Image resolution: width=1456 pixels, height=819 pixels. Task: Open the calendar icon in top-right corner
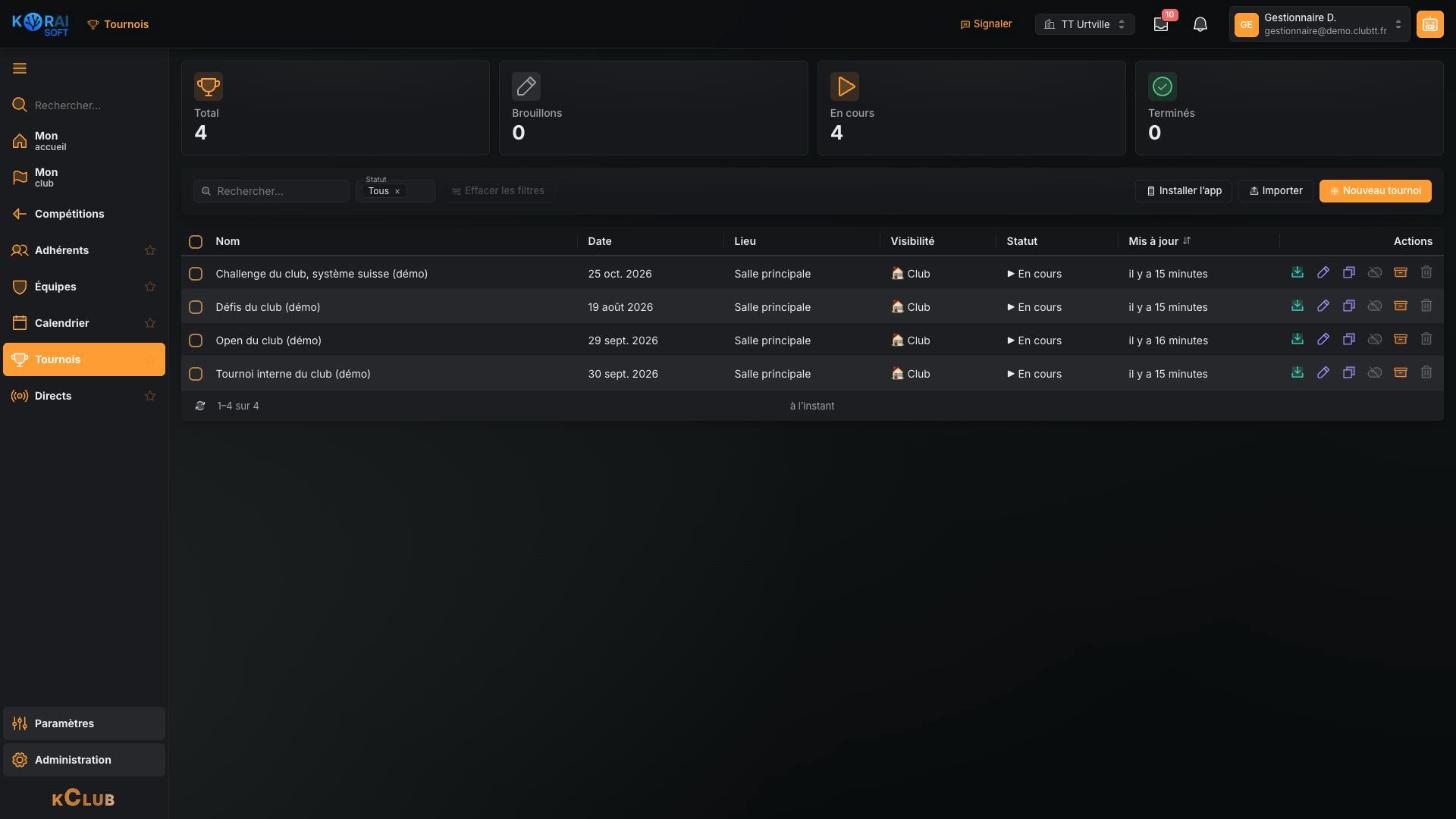(x=1430, y=25)
